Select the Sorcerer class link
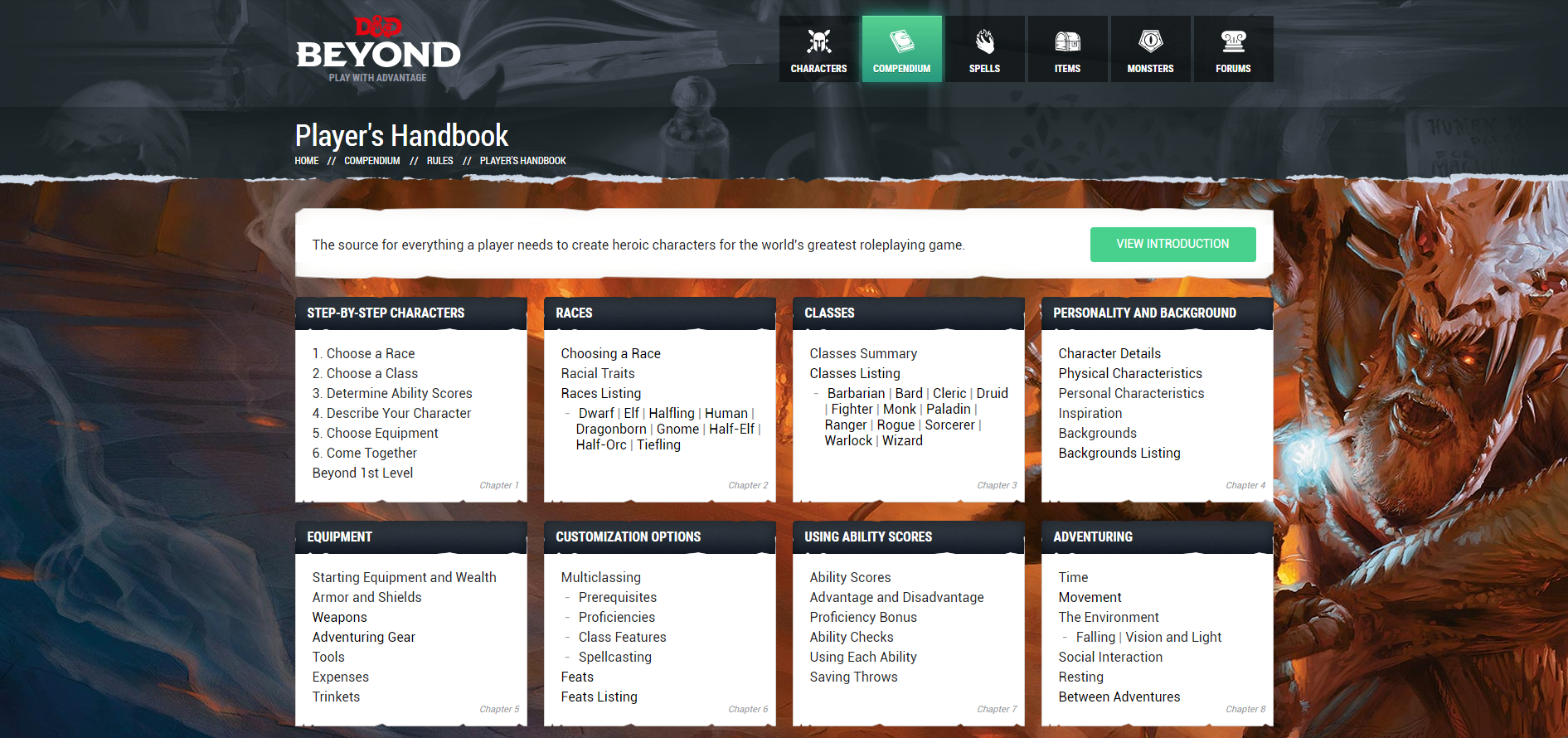 (949, 425)
